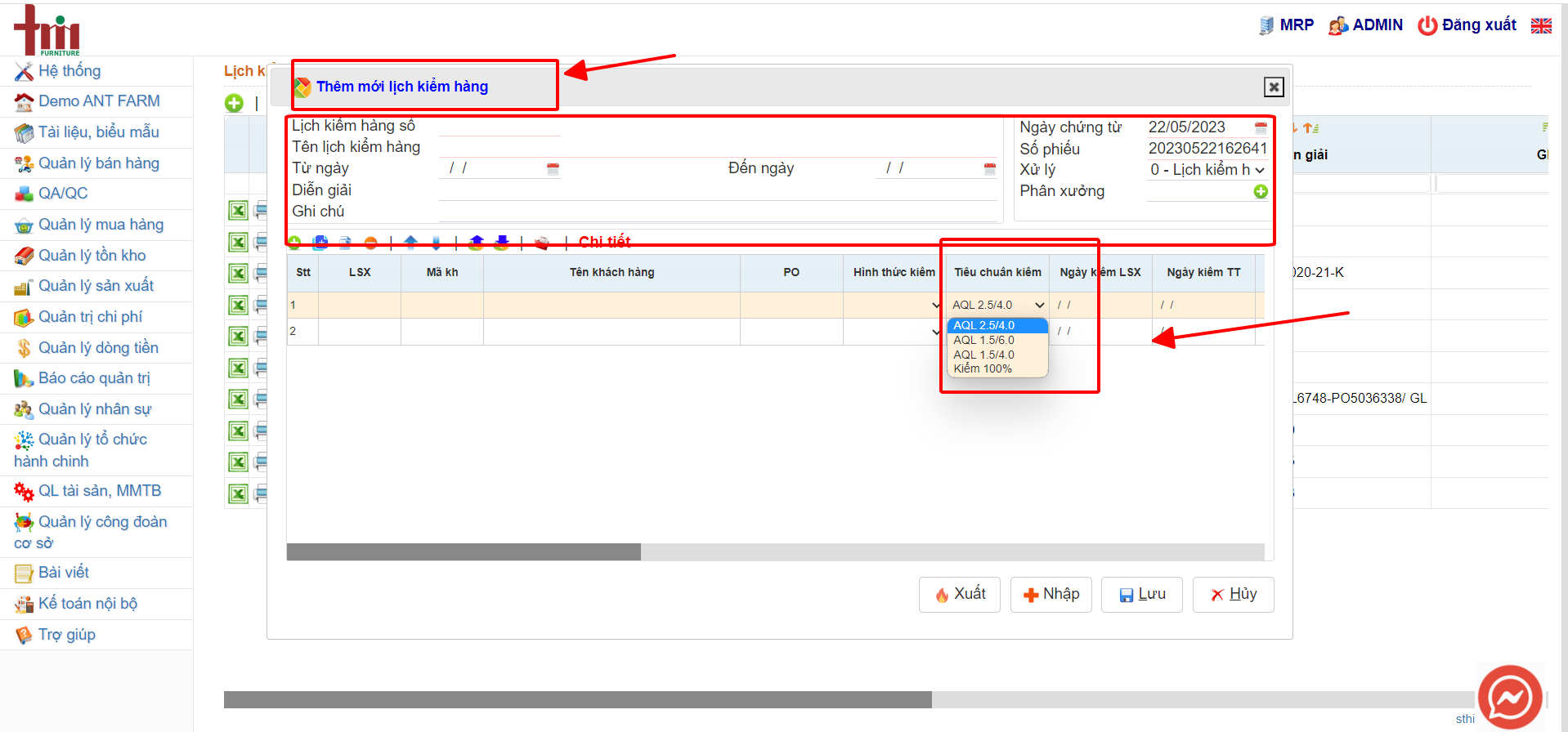Click the MRP header link

[x=1287, y=25]
